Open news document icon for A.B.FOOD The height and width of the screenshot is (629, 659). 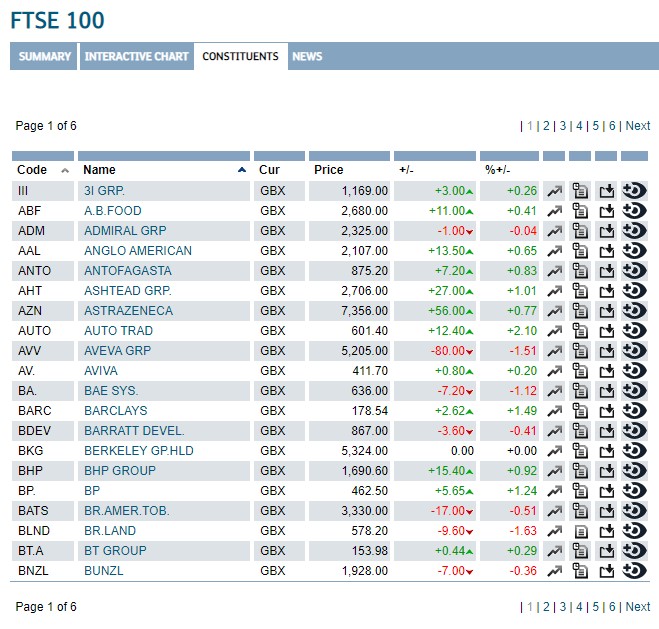point(580,211)
